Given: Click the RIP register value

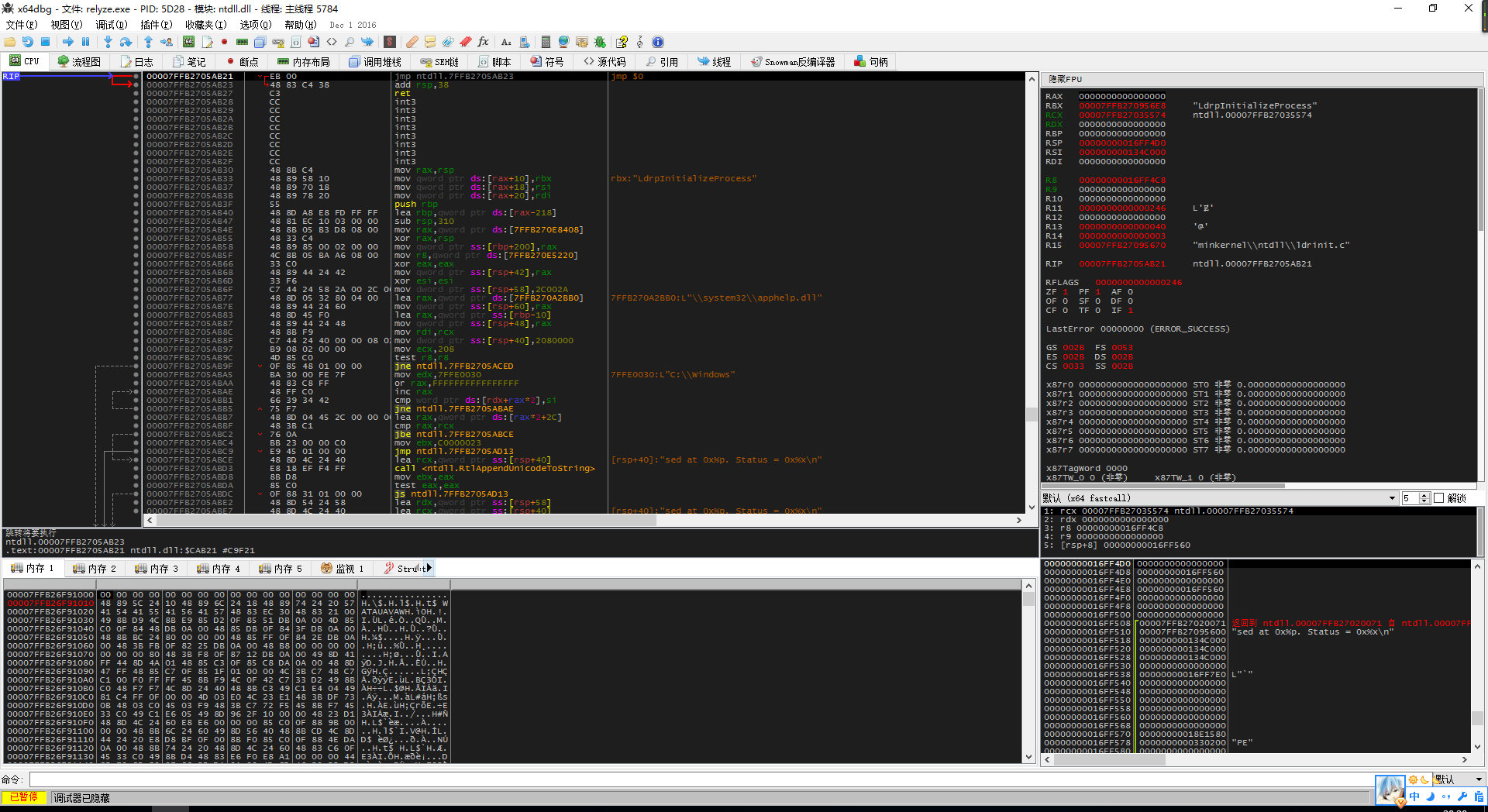Looking at the screenshot, I should click(x=1122, y=263).
